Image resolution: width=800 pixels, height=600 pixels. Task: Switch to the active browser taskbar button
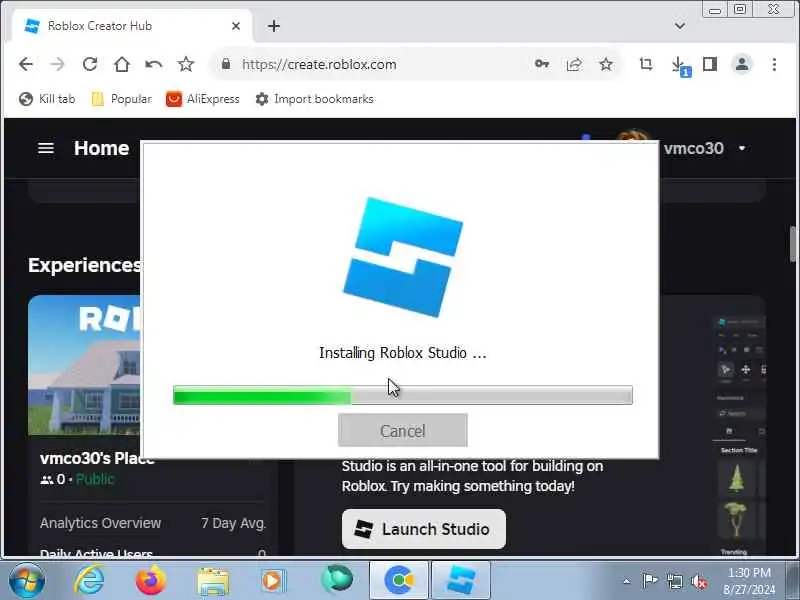tap(399, 580)
